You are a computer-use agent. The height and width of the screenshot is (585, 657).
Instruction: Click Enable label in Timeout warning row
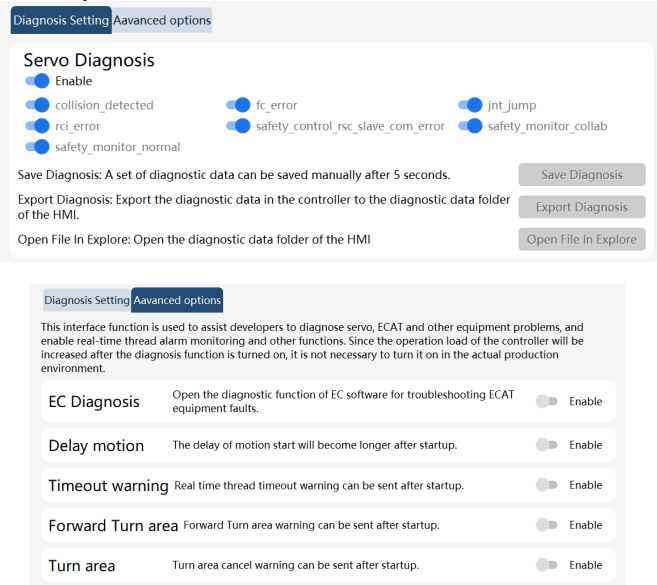pos(586,485)
